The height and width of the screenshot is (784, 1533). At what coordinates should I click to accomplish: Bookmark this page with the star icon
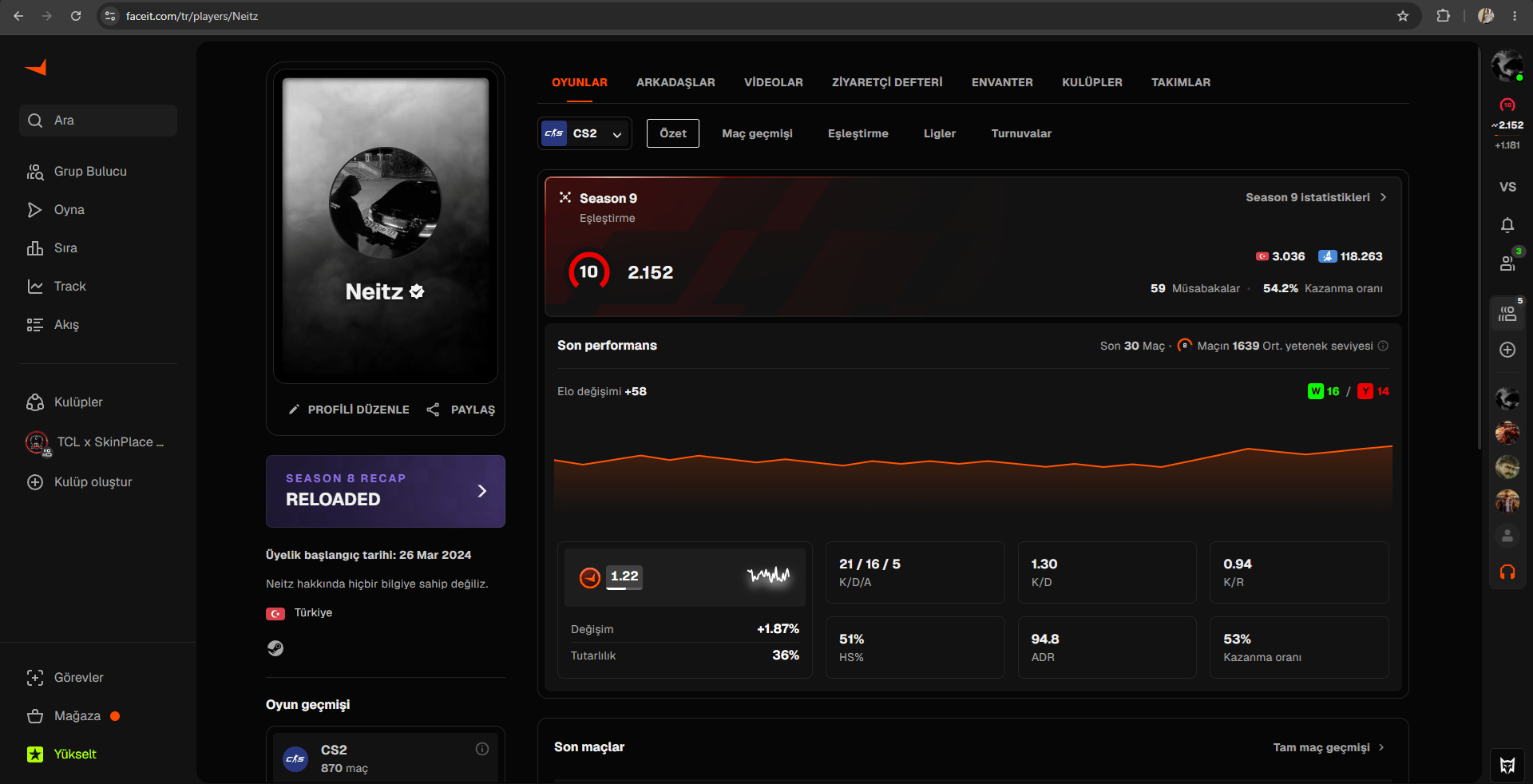[1403, 16]
